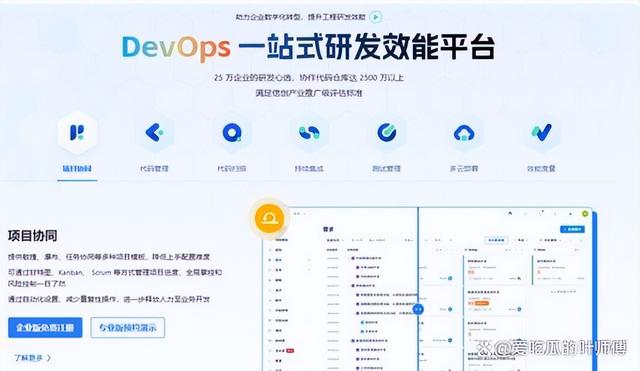Click the home icon in preview top bar
640x371 pixels.
(x=510, y=213)
